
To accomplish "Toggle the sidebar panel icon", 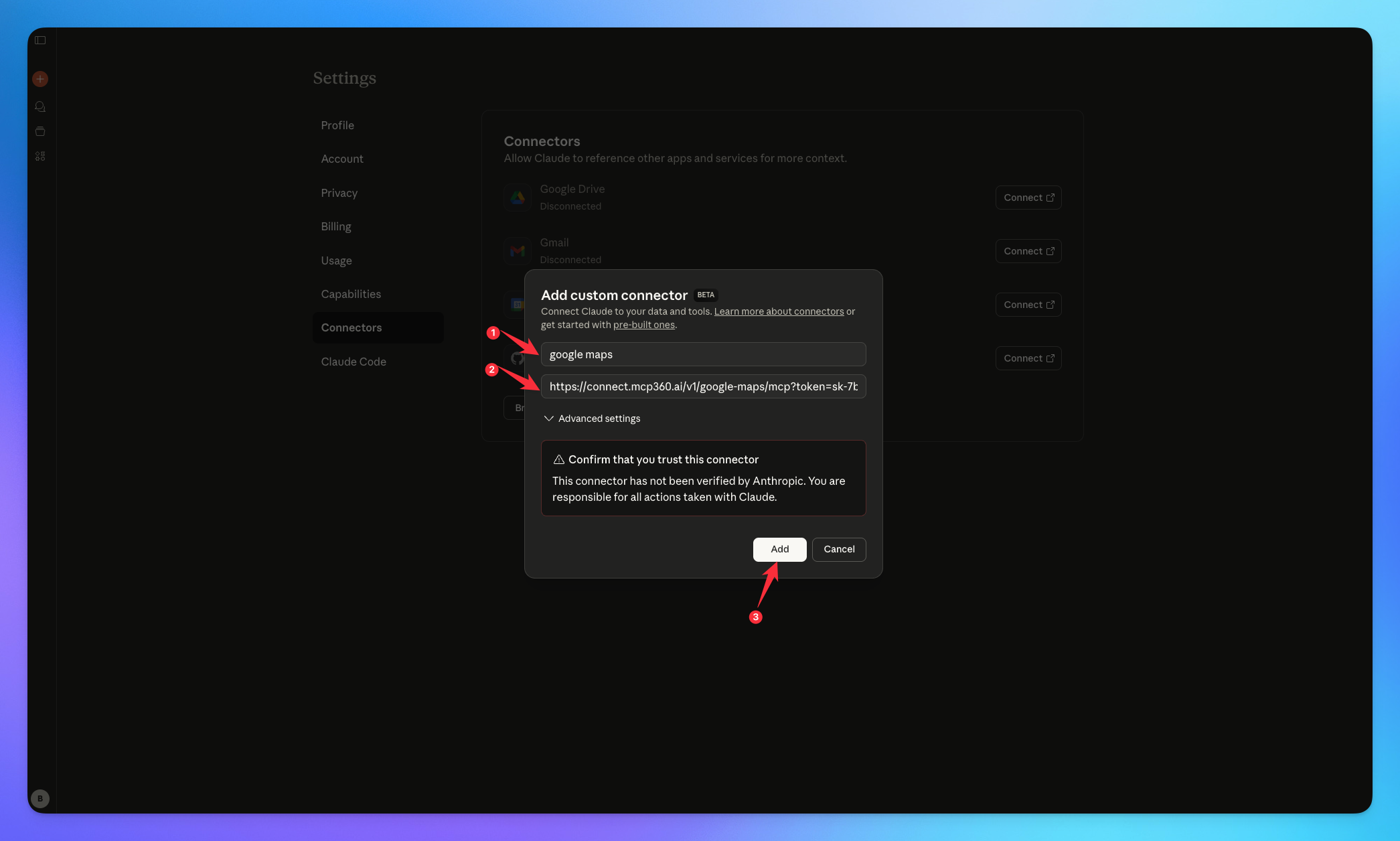I will click(x=40, y=40).
